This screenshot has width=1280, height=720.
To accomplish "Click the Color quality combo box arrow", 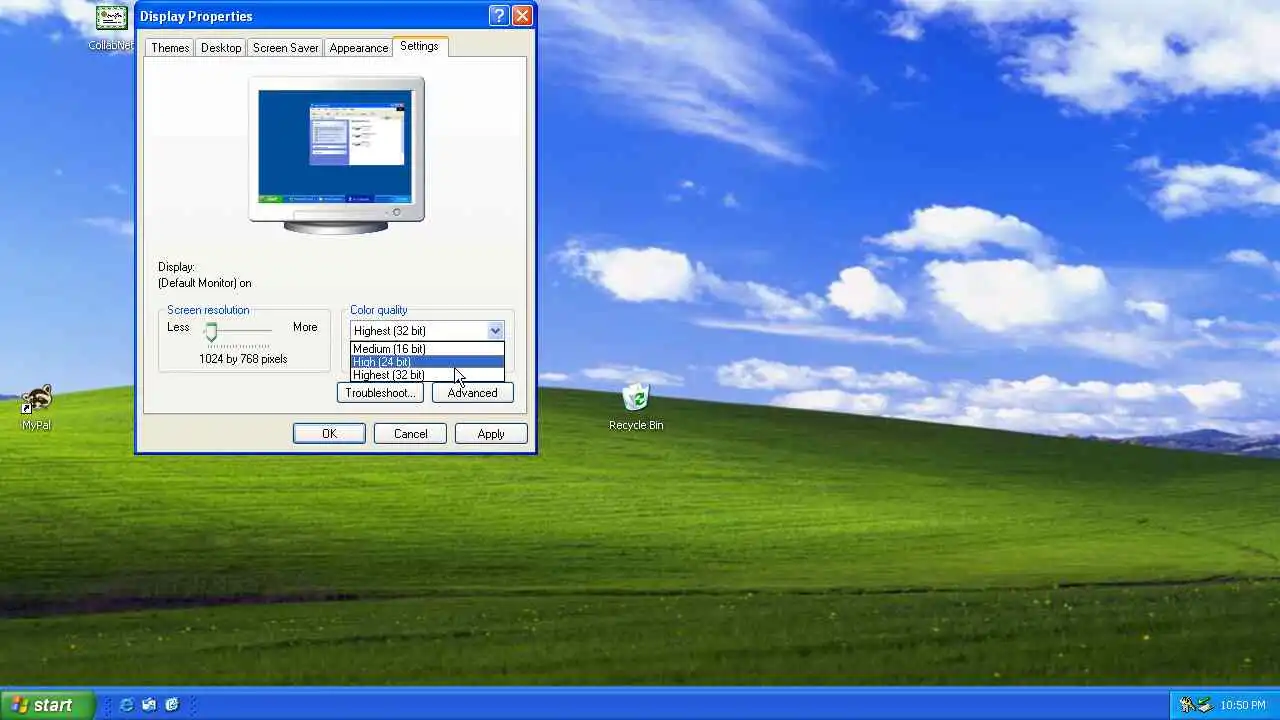I will (x=495, y=331).
